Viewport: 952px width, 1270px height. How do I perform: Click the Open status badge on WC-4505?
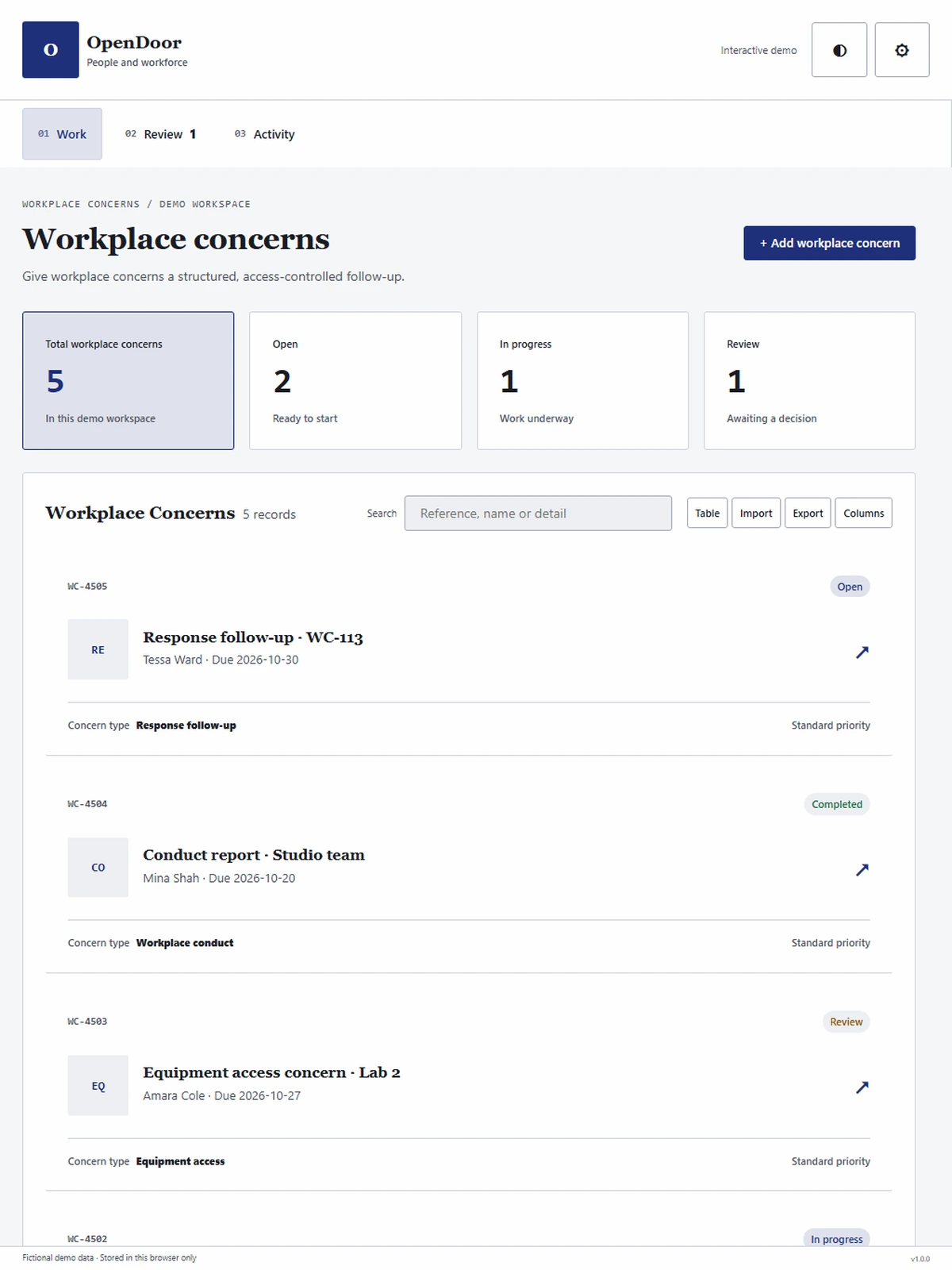(x=850, y=587)
